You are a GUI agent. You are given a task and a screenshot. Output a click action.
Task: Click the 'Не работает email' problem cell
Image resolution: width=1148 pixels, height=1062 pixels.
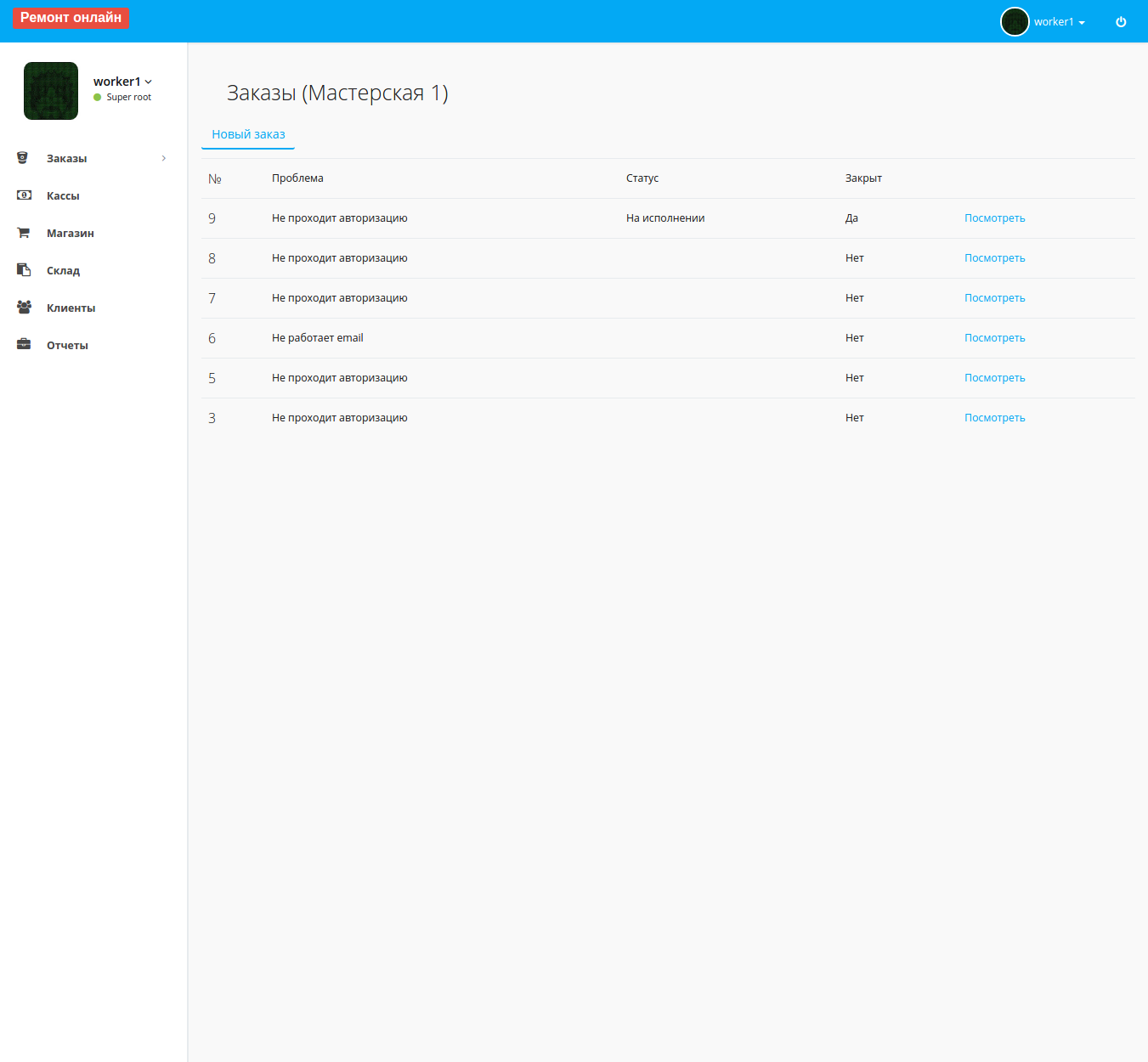[x=318, y=338]
